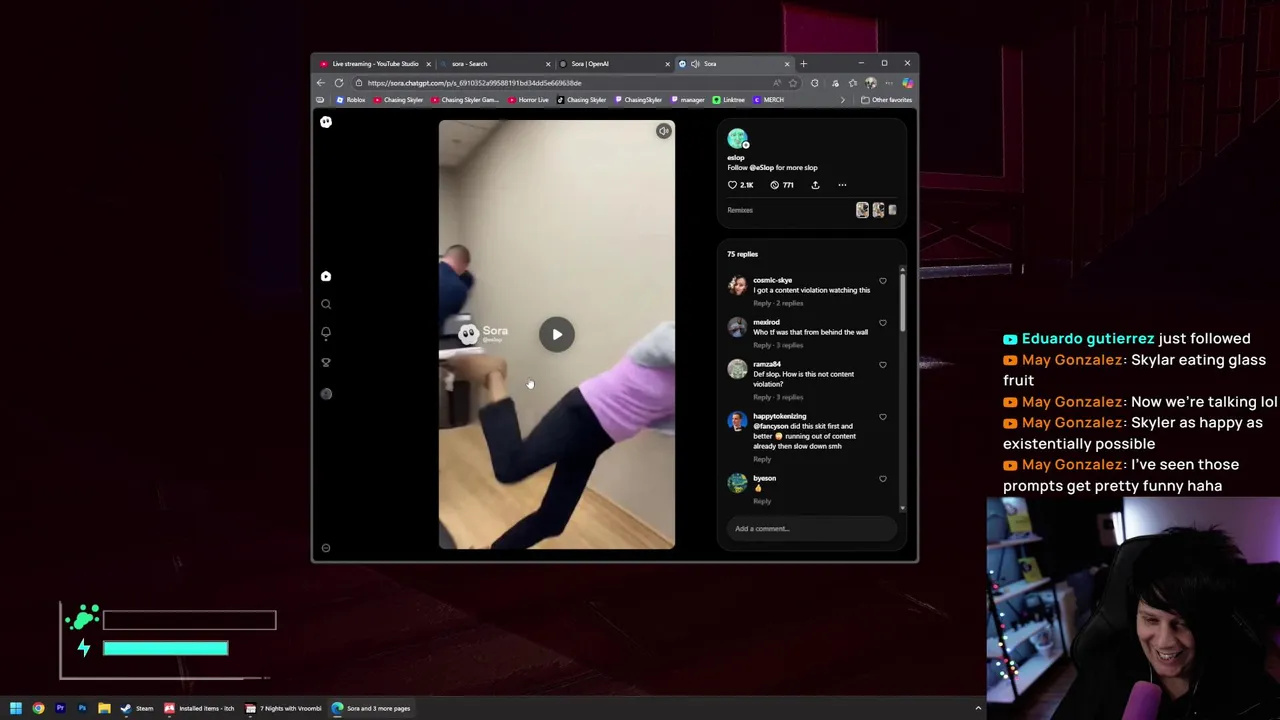This screenshot has height=720, width=1280.
Task: Open the settings icon at sidebar bottom
Action: [x=325, y=548]
